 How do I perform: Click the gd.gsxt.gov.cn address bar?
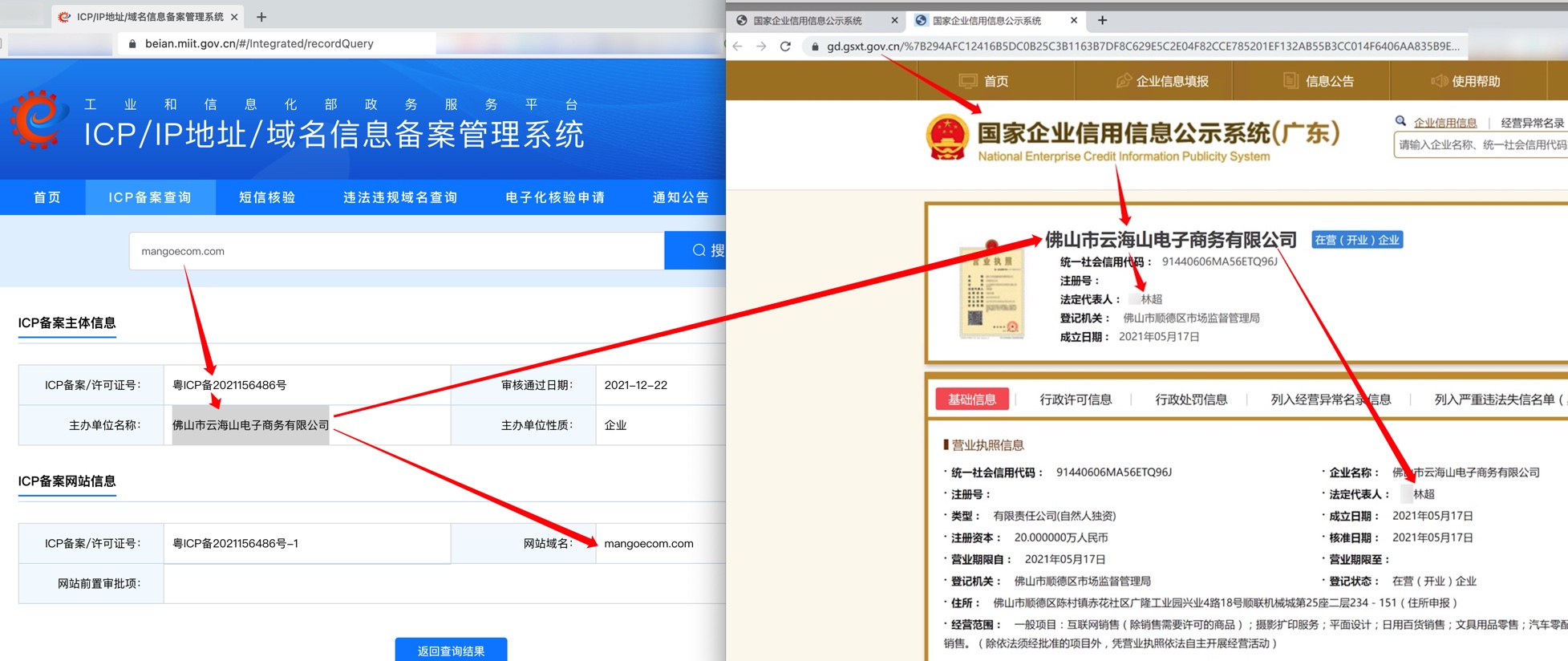1135,47
